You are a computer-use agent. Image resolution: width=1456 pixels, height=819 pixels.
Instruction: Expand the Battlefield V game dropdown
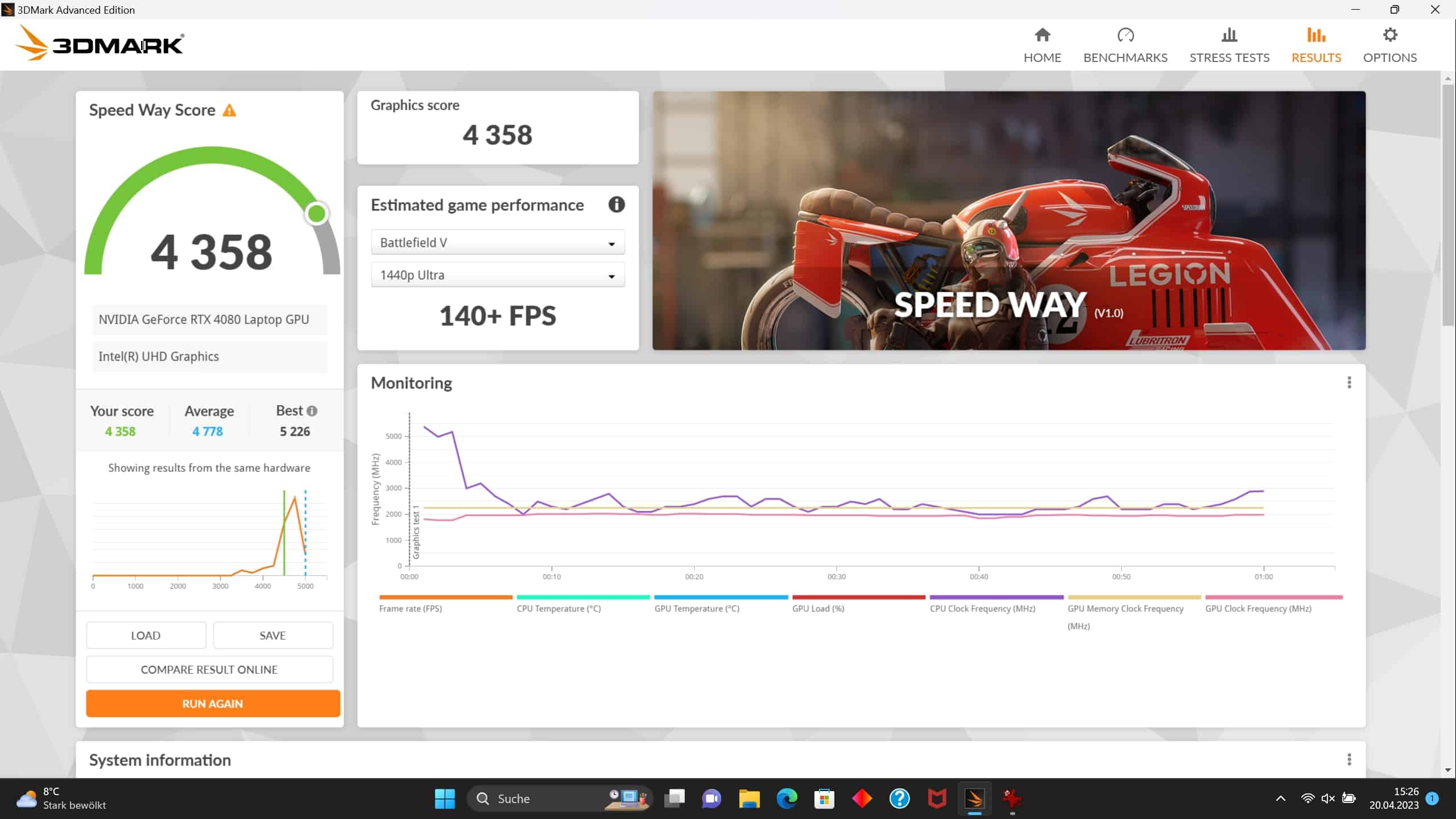coord(498,243)
